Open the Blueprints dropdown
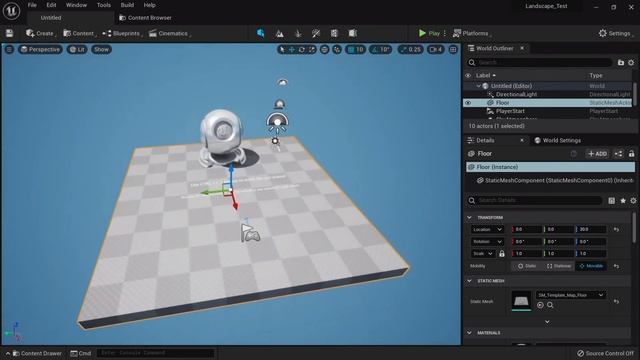Screen dimensions: 640x360 (x=122, y=33)
